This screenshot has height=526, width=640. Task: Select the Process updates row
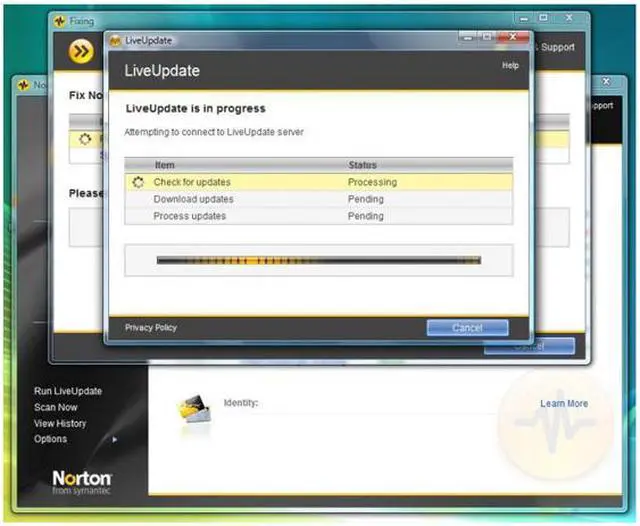click(x=319, y=216)
